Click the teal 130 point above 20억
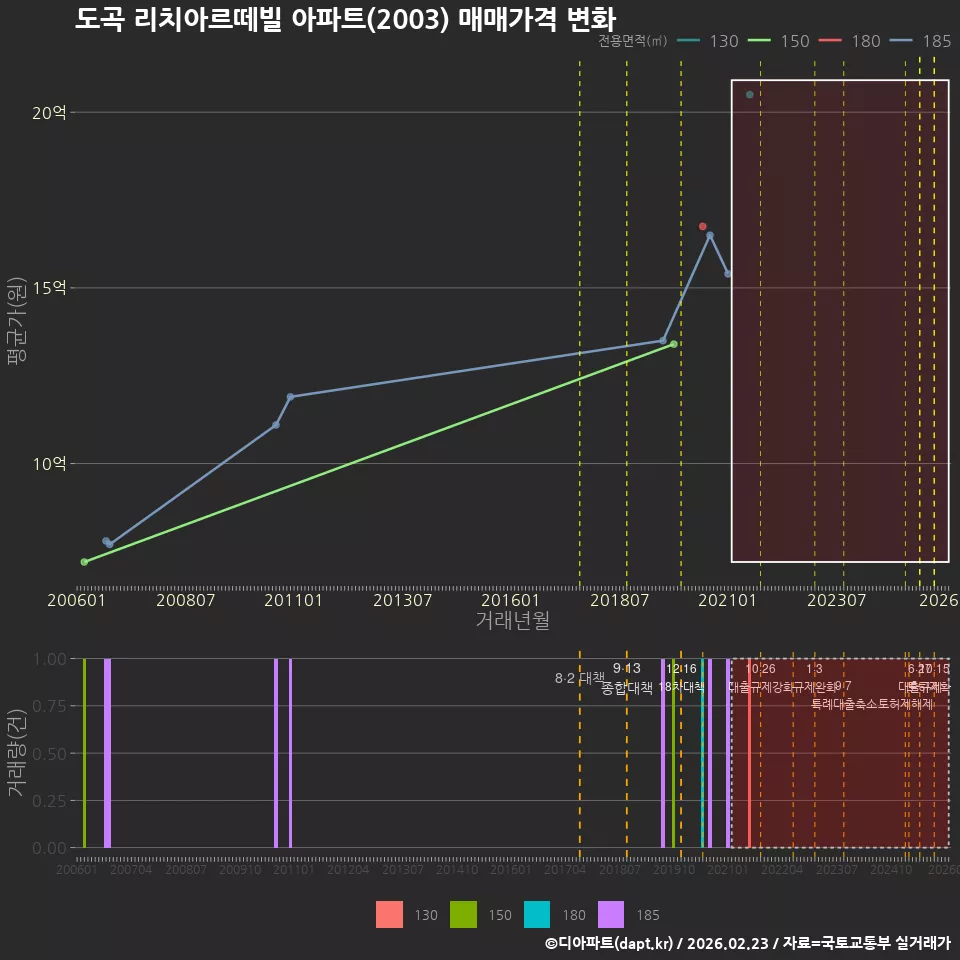 coord(749,94)
